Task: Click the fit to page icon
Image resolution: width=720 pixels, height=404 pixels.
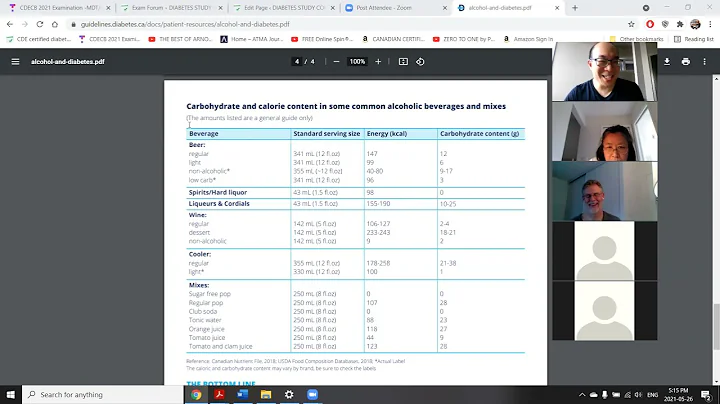Action: (403, 62)
